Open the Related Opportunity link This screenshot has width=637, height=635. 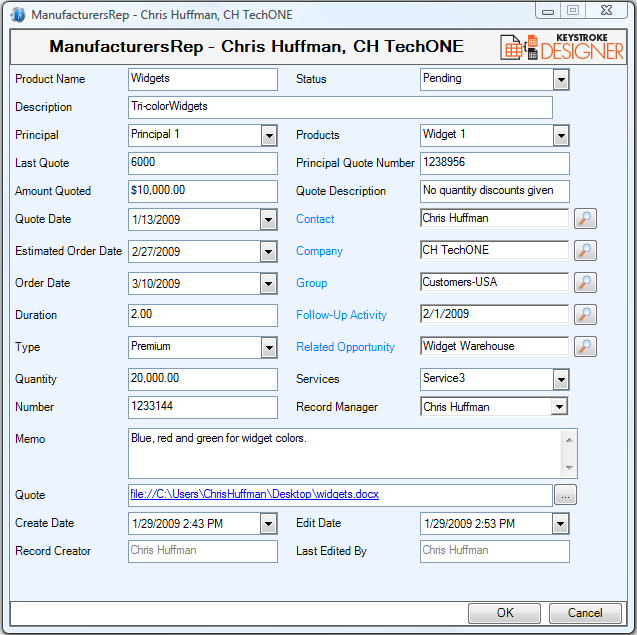coord(345,347)
